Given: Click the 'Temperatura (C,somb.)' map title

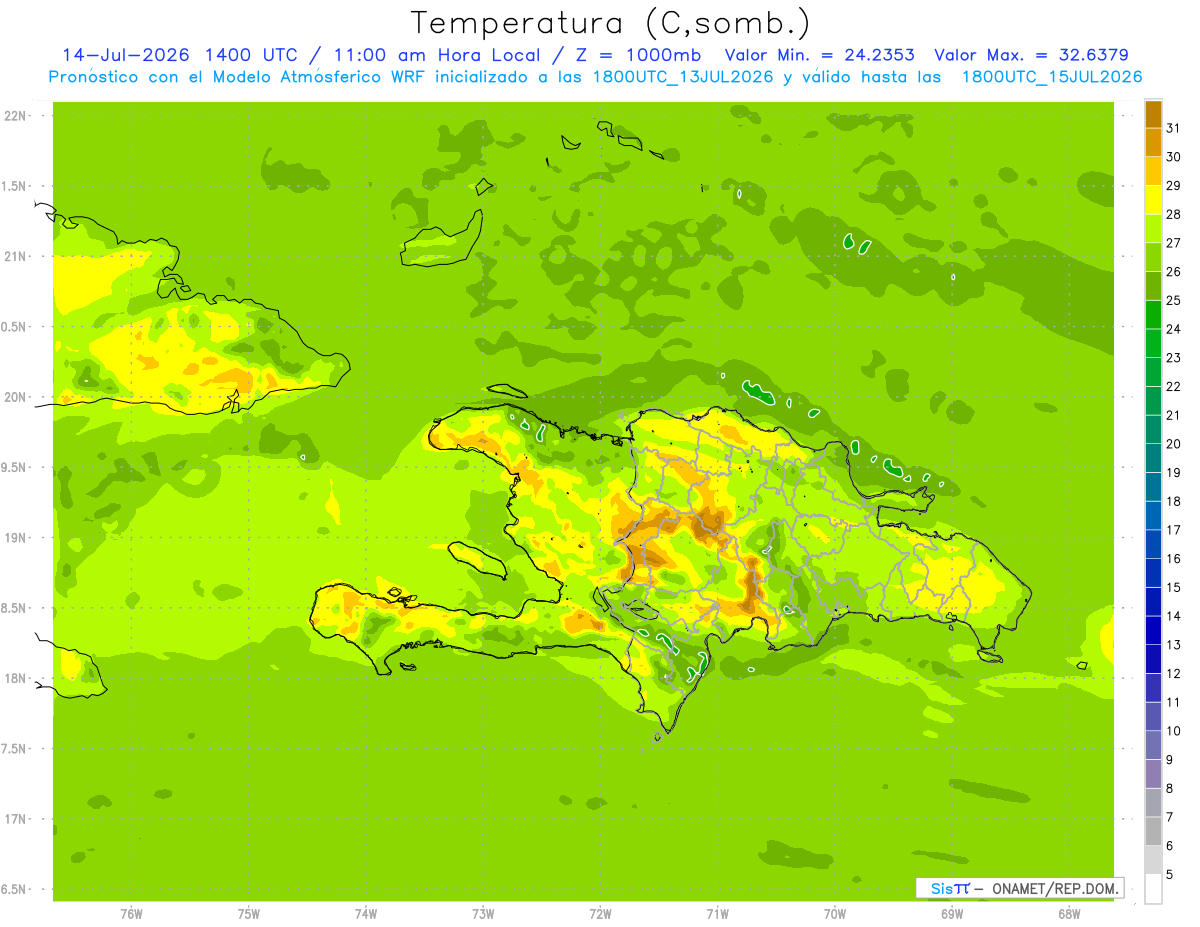Looking at the screenshot, I should point(611,24).
